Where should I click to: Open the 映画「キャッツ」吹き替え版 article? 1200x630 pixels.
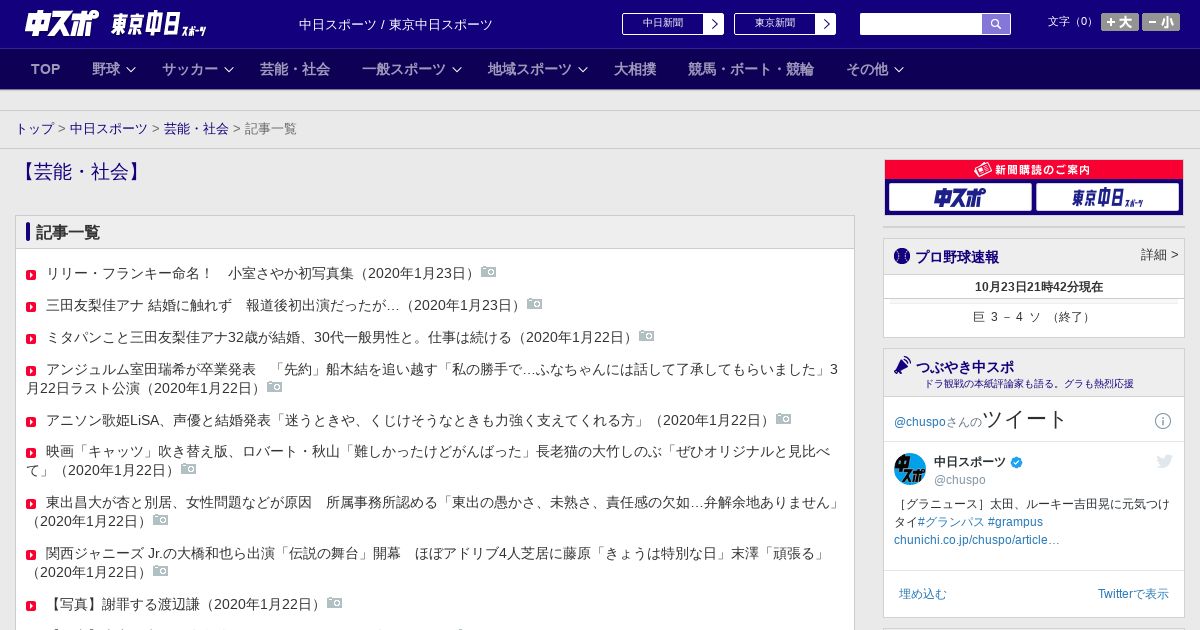(x=428, y=461)
